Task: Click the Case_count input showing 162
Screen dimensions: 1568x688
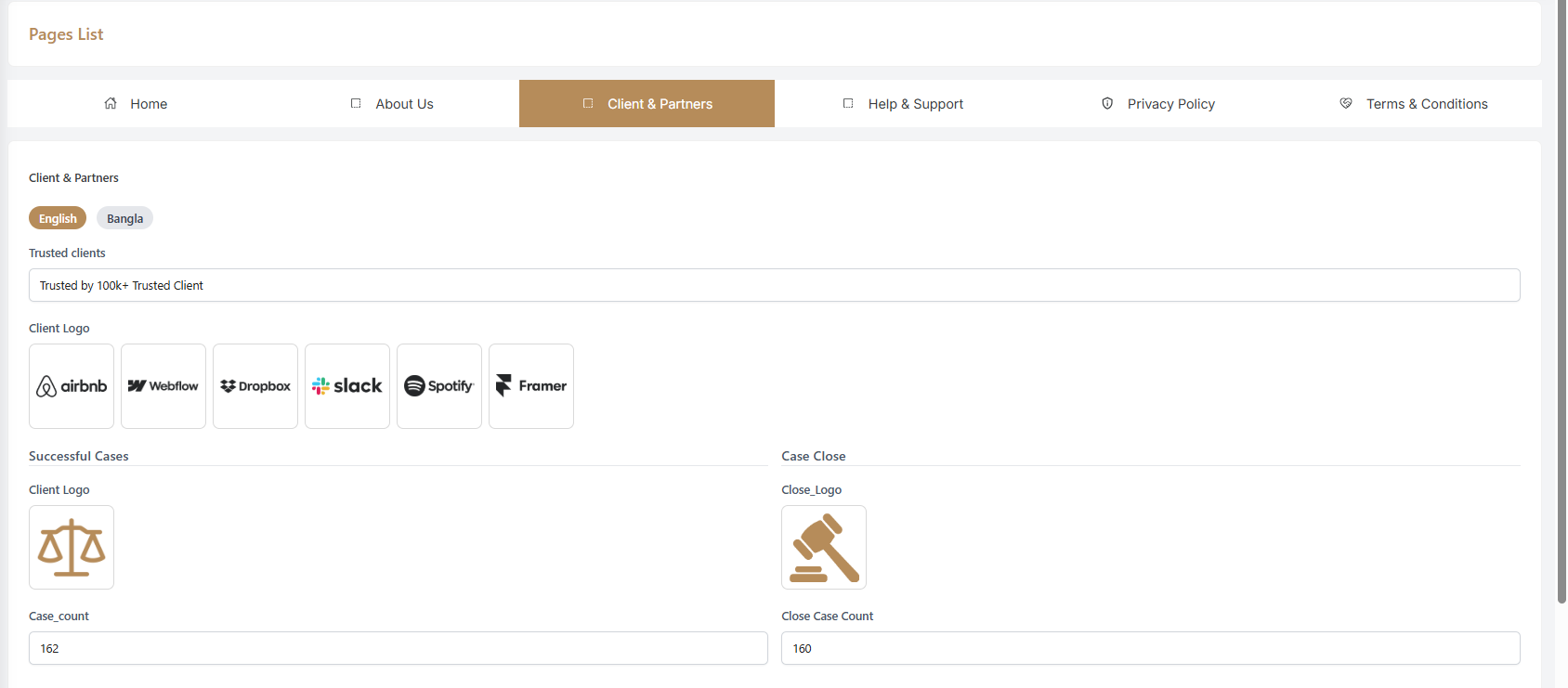Action: [399, 648]
